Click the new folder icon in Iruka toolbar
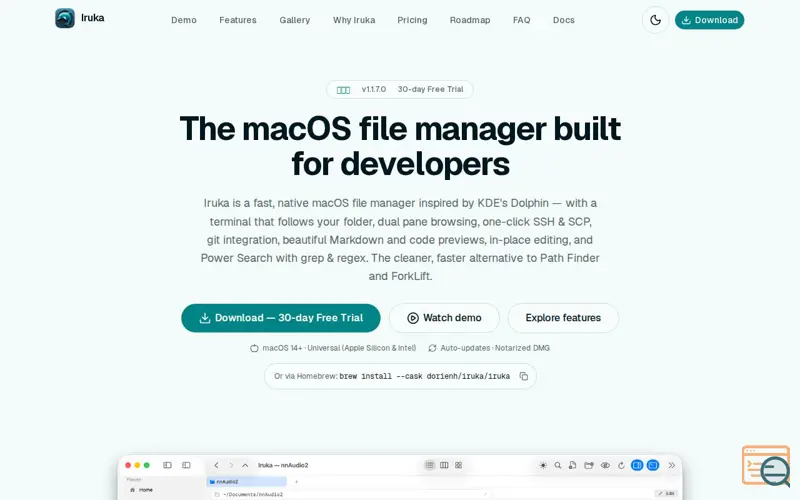 coord(589,465)
